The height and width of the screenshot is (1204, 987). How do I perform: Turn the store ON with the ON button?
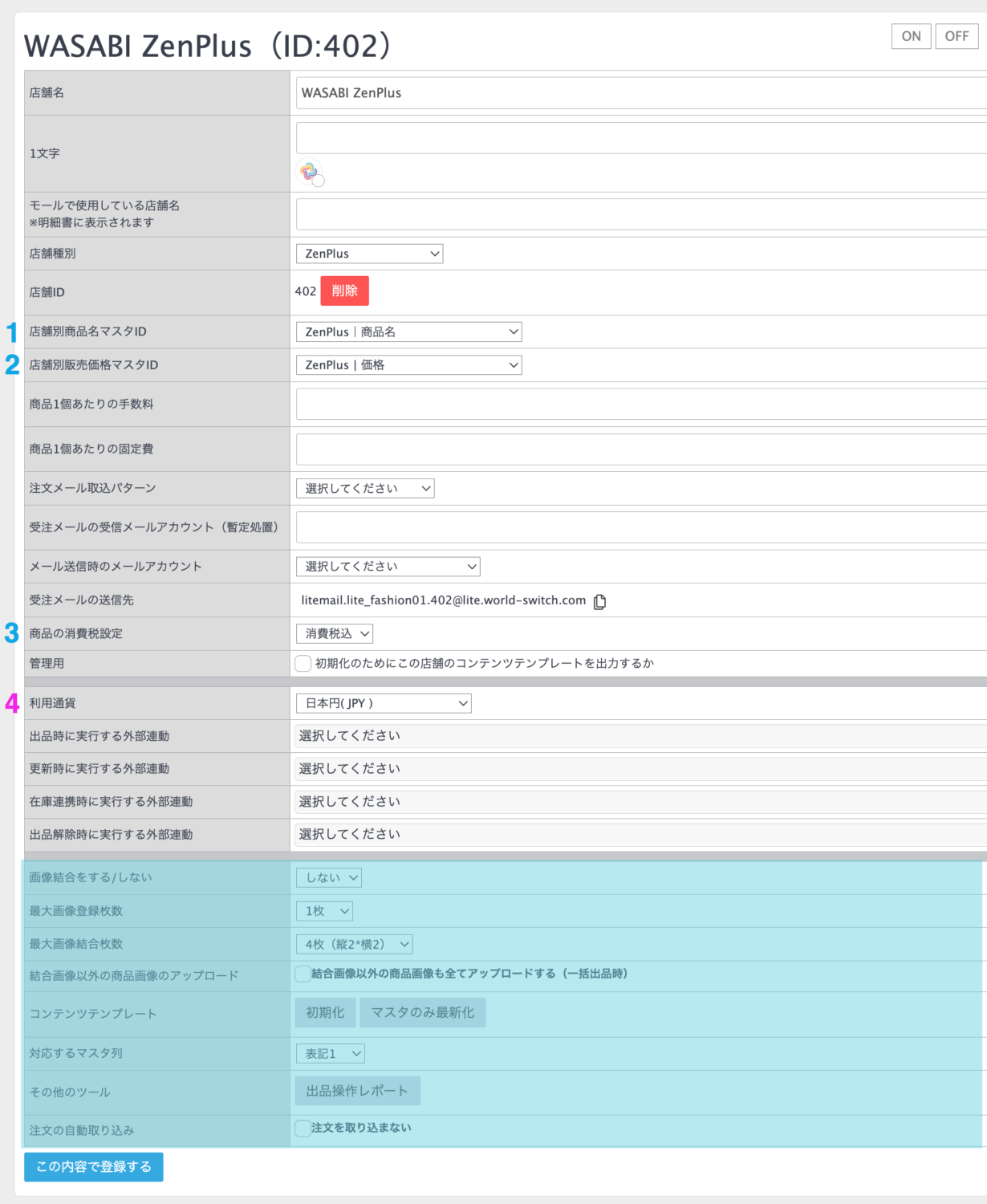coord(911,36)
